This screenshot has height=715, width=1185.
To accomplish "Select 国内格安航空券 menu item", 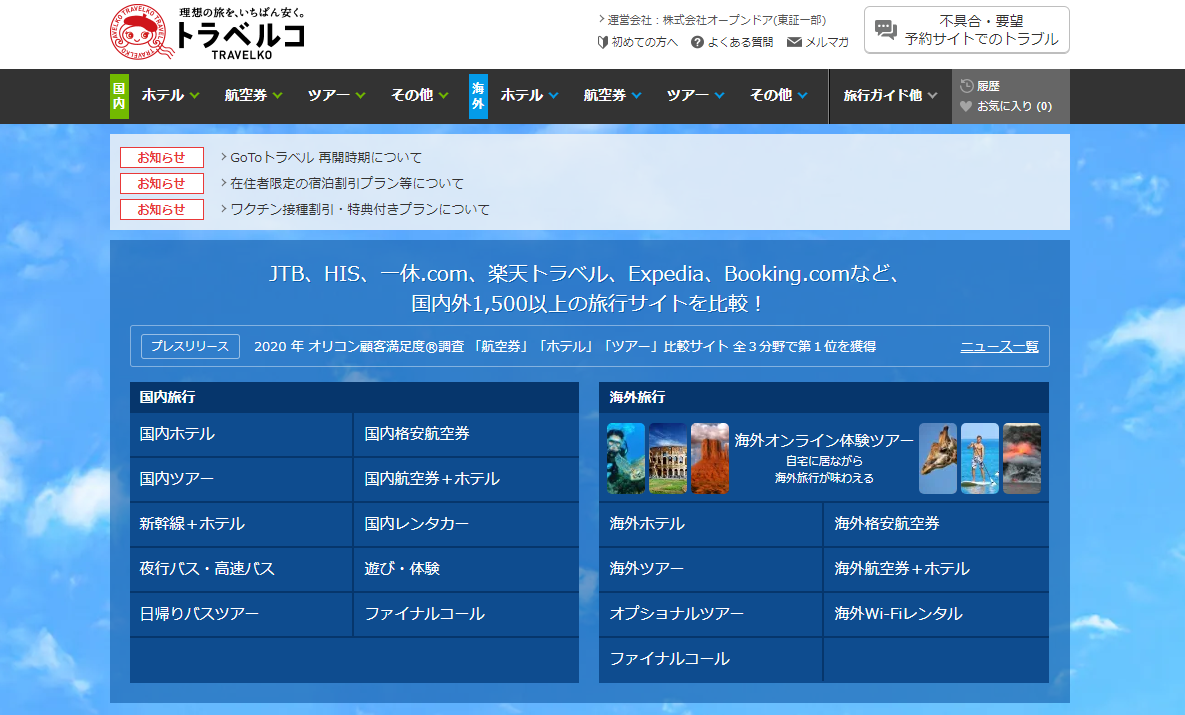I will [466, 434].
